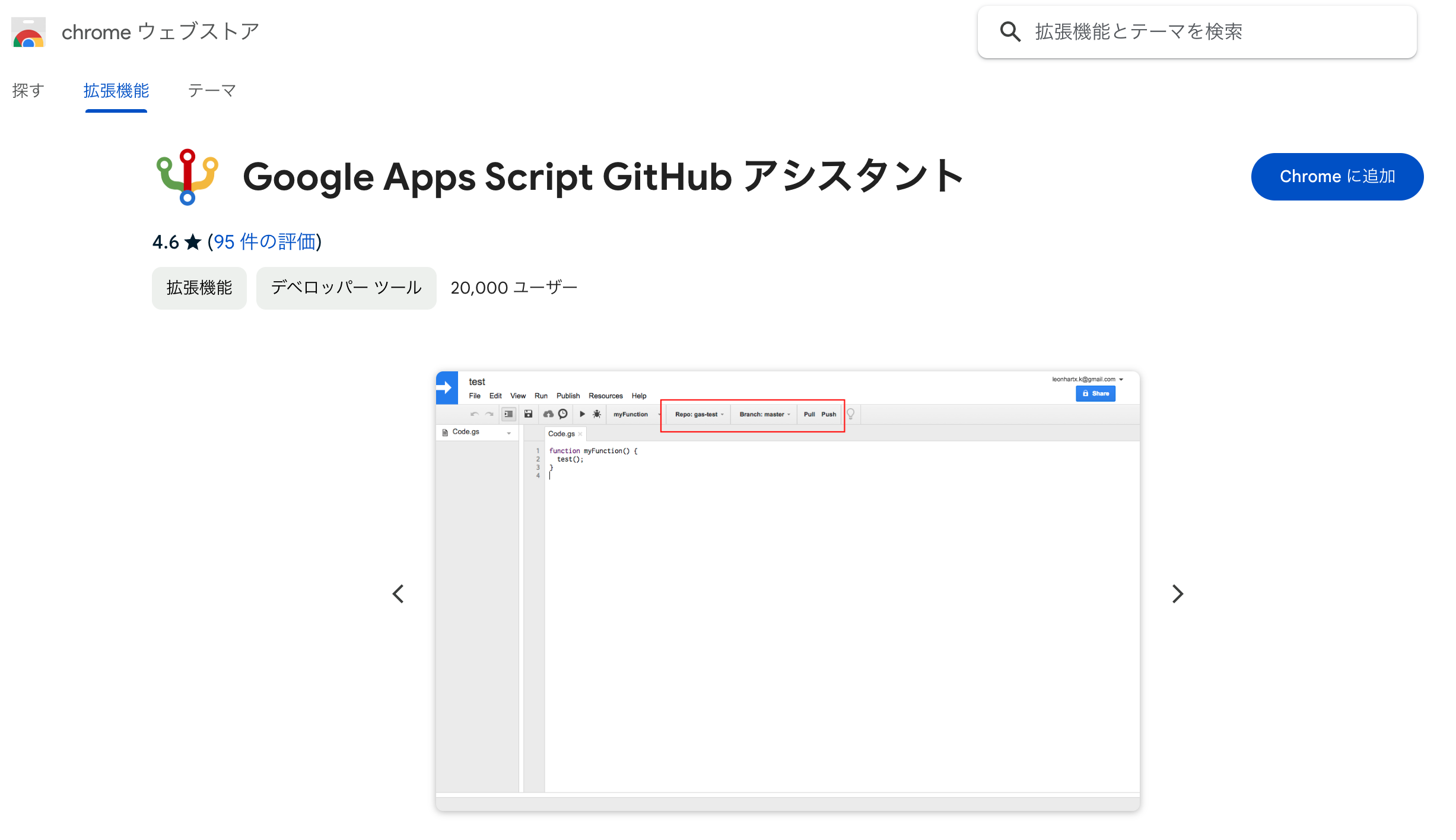This screenshot has height=840, width=1456.
Task: Click the lightbulb hint icon next to Push
Action: (x=851, y=414)
